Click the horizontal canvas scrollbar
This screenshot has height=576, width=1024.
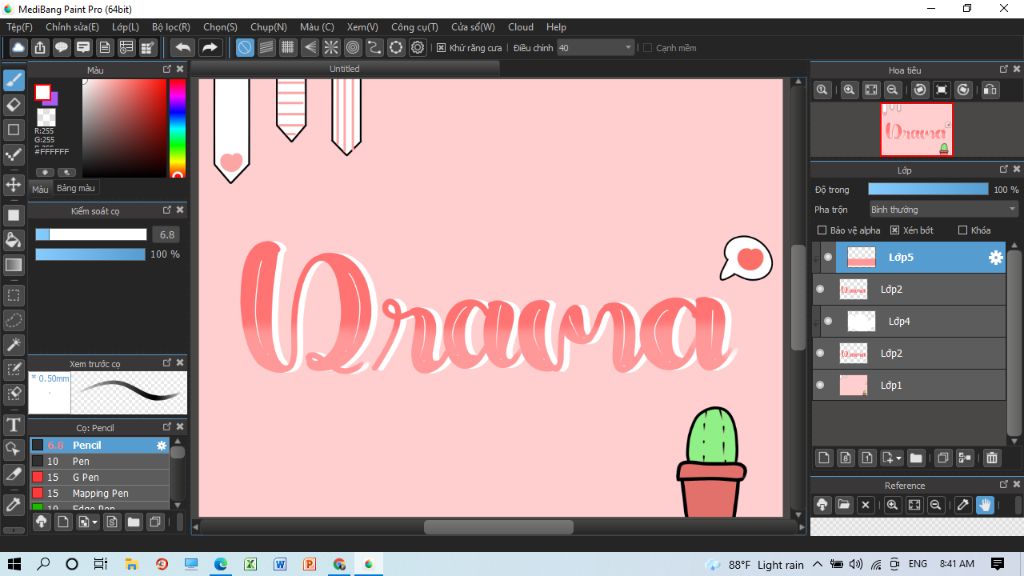pyautogui.click(x=499, y=527)
